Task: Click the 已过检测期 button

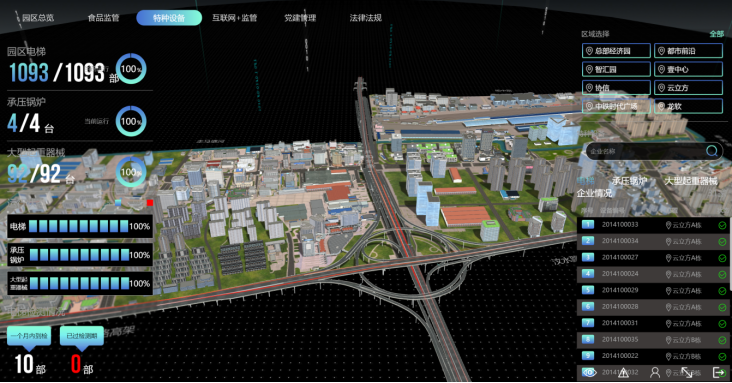Action: 82,336
